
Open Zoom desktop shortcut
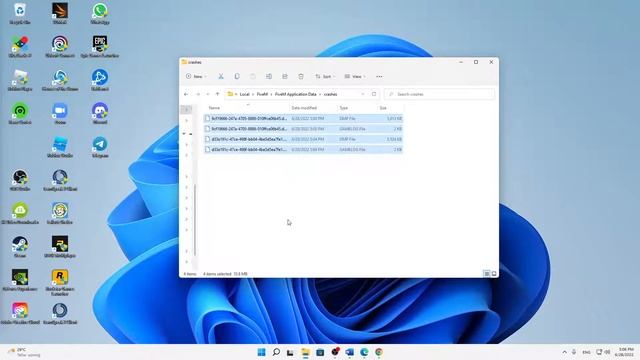60,113
